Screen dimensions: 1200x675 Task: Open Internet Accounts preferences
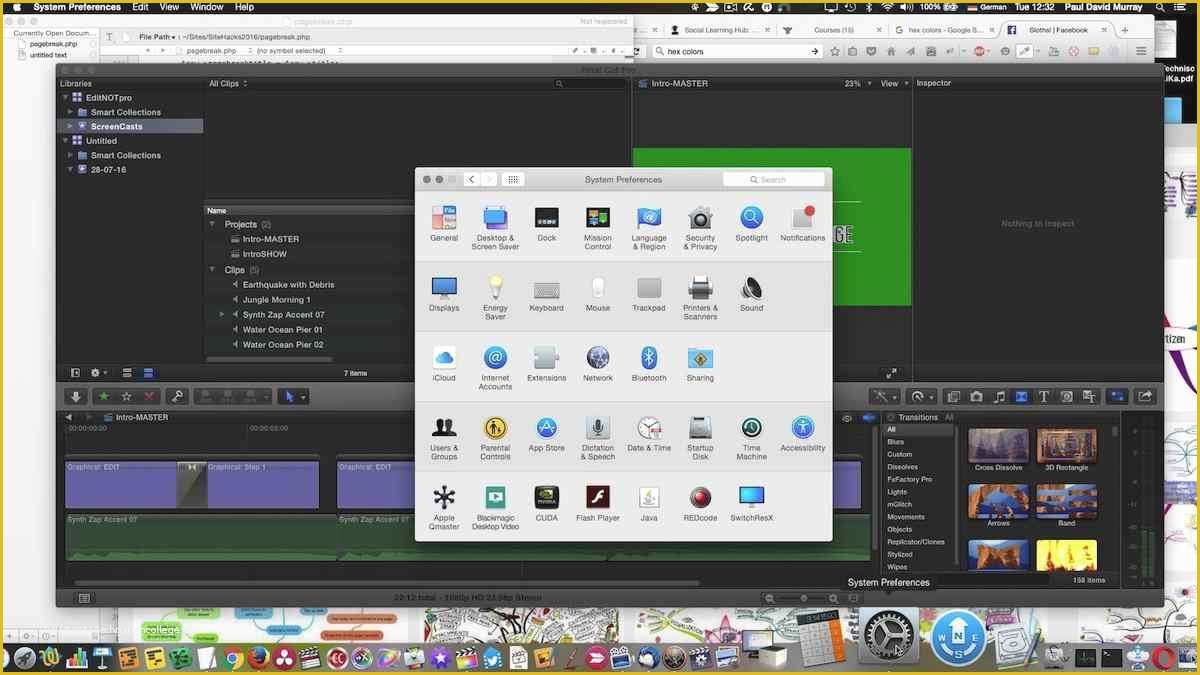coord(495,368)
